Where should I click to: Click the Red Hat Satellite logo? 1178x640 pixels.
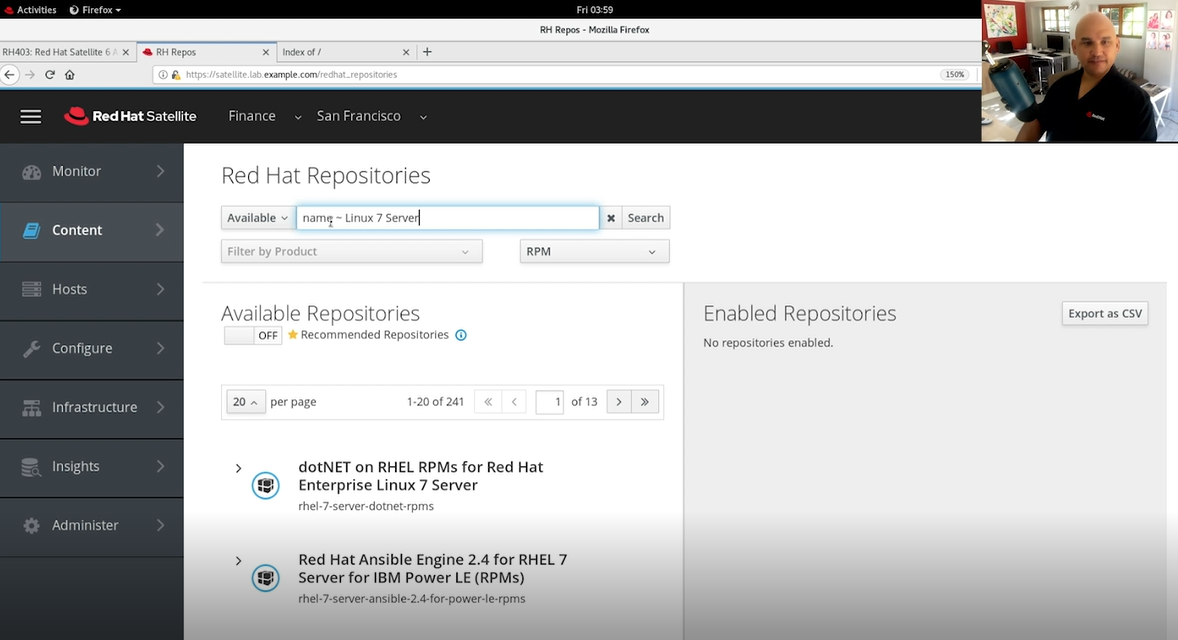click(x=130, y=116)
